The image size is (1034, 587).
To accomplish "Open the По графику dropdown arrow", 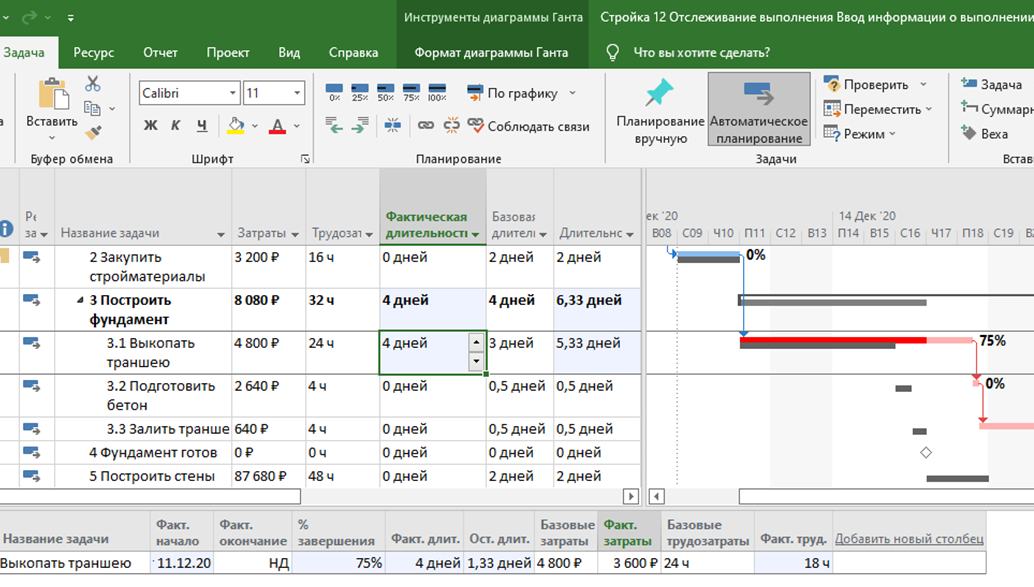I will [x=572, y=93].
